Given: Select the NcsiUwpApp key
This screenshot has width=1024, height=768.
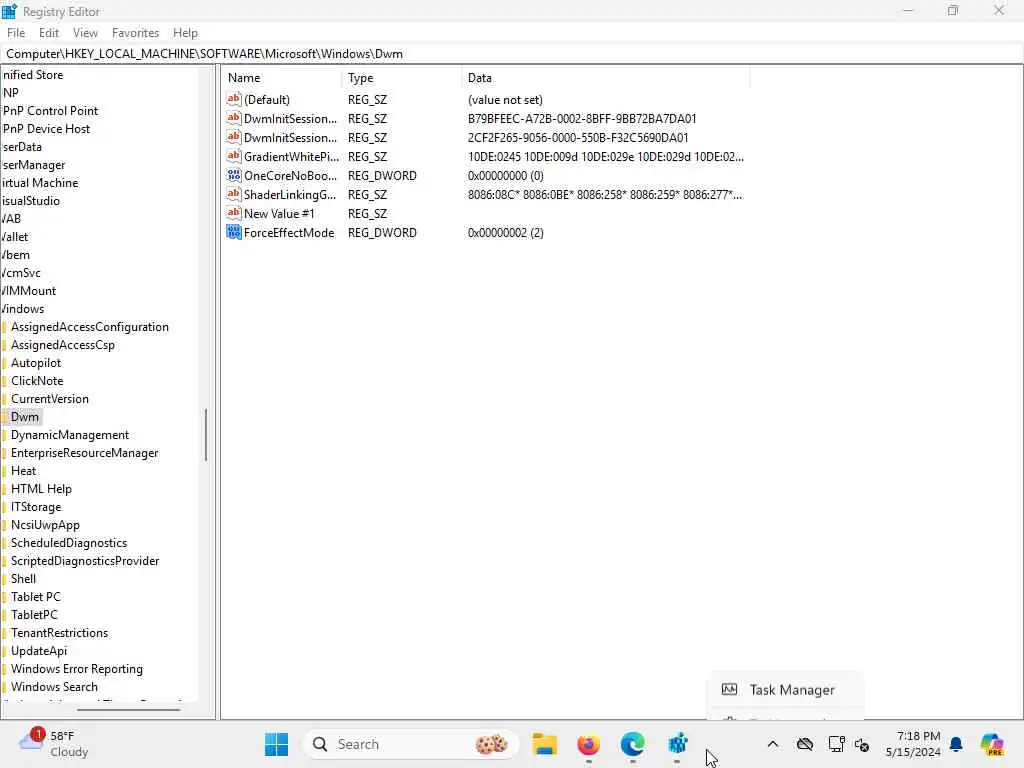Looking at the screenshot, I should (x=45, y=524).
